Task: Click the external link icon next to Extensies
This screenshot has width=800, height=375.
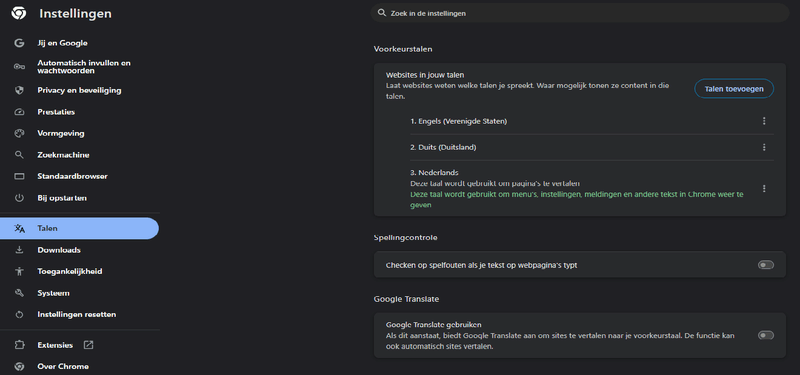Action: (88, 345)
